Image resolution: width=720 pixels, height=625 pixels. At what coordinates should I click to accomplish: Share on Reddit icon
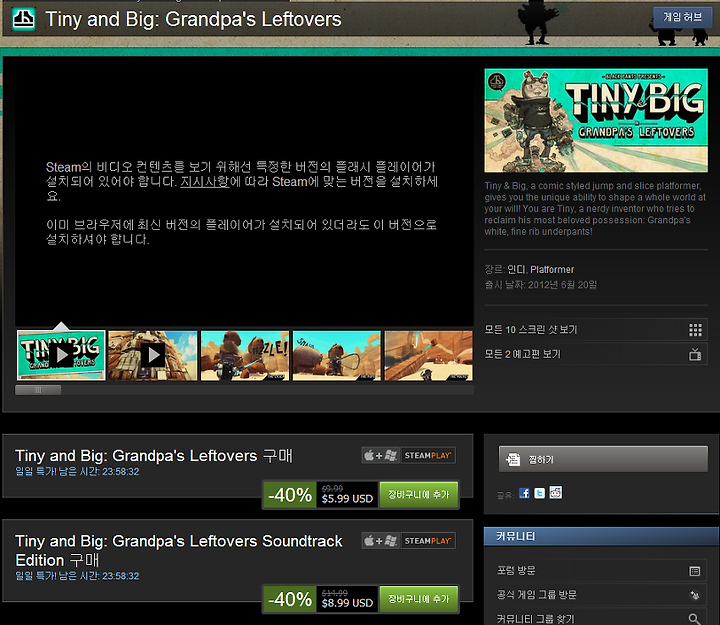point(556,493)
